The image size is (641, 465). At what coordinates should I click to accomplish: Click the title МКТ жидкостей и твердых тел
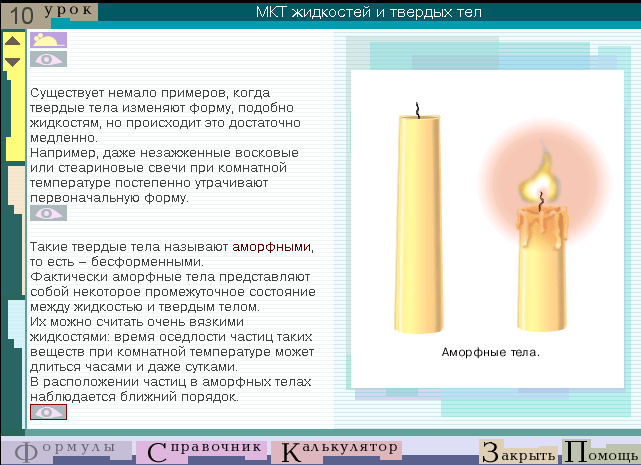(x=369, y=12)
